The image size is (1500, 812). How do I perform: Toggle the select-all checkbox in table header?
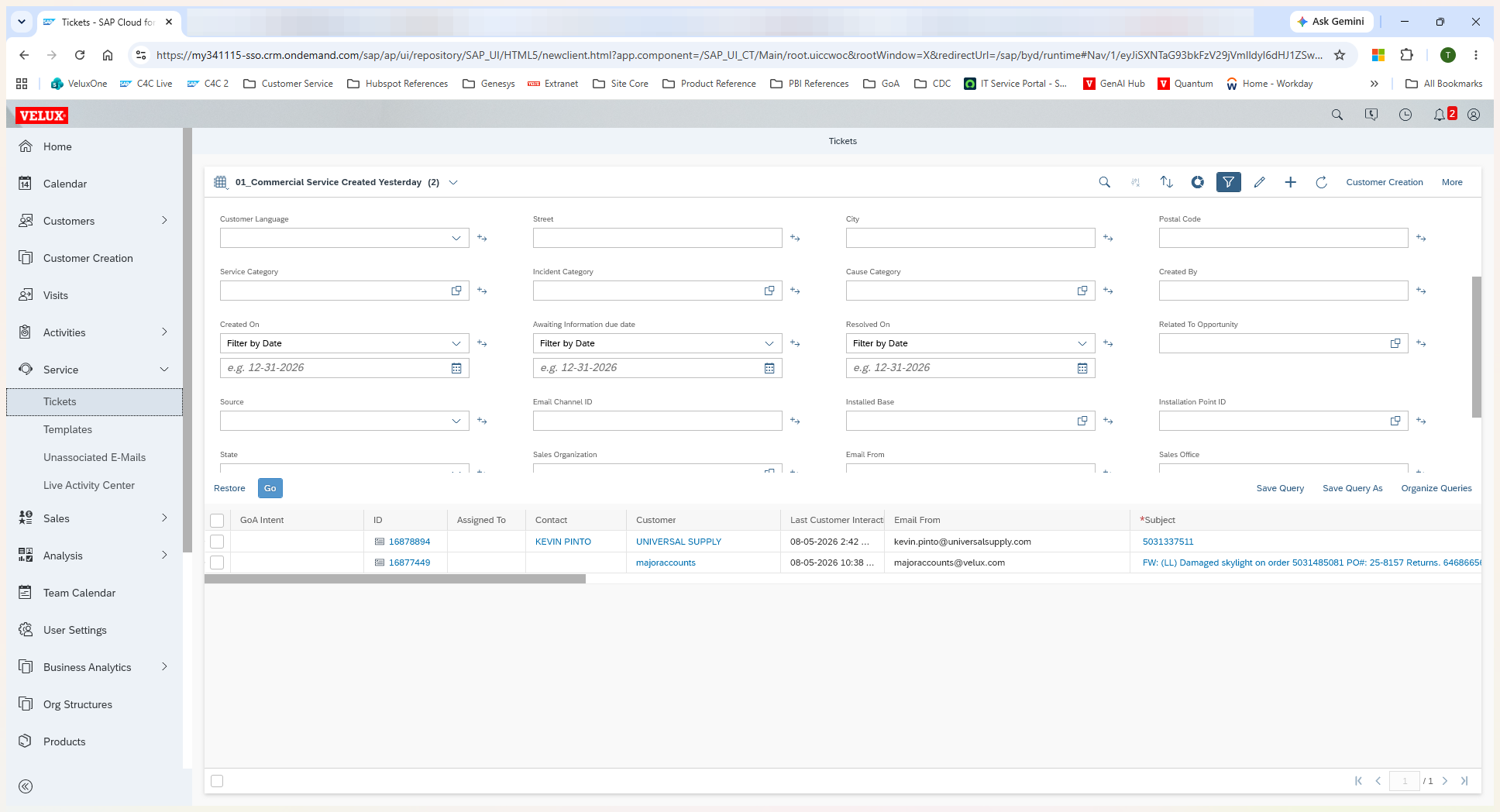tap(217, 521)
